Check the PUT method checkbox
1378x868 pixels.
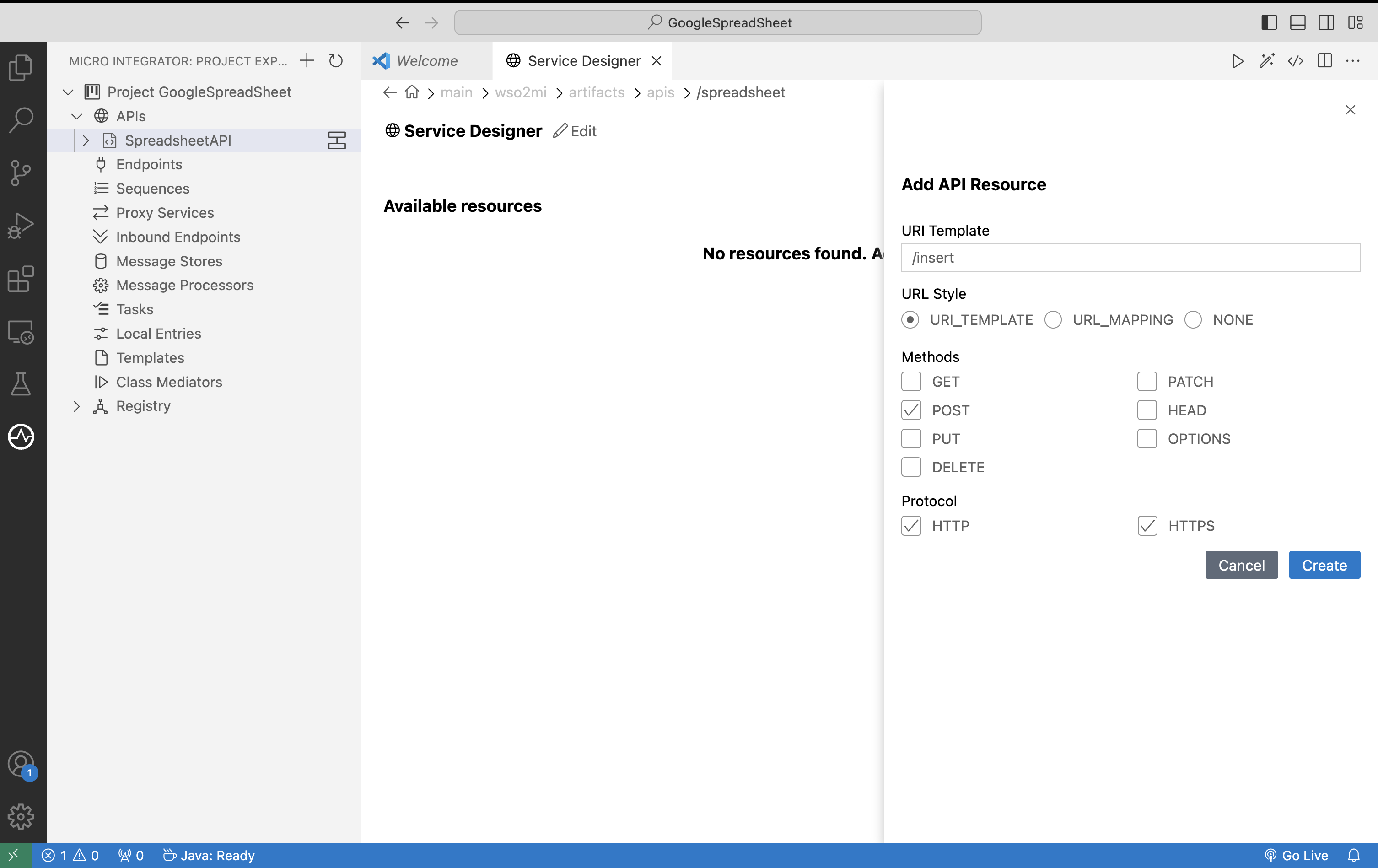tap(911, 438)
